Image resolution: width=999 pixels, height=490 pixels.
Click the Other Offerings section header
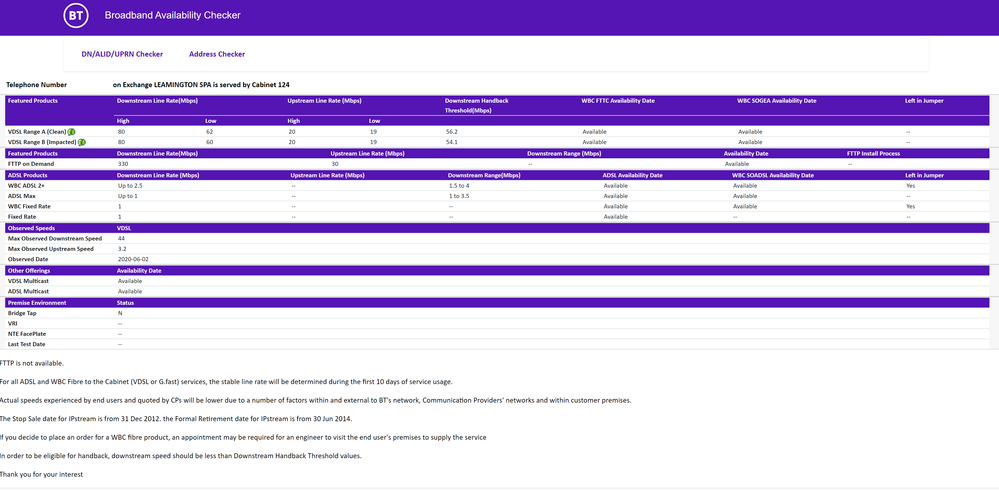pos(29,270)
